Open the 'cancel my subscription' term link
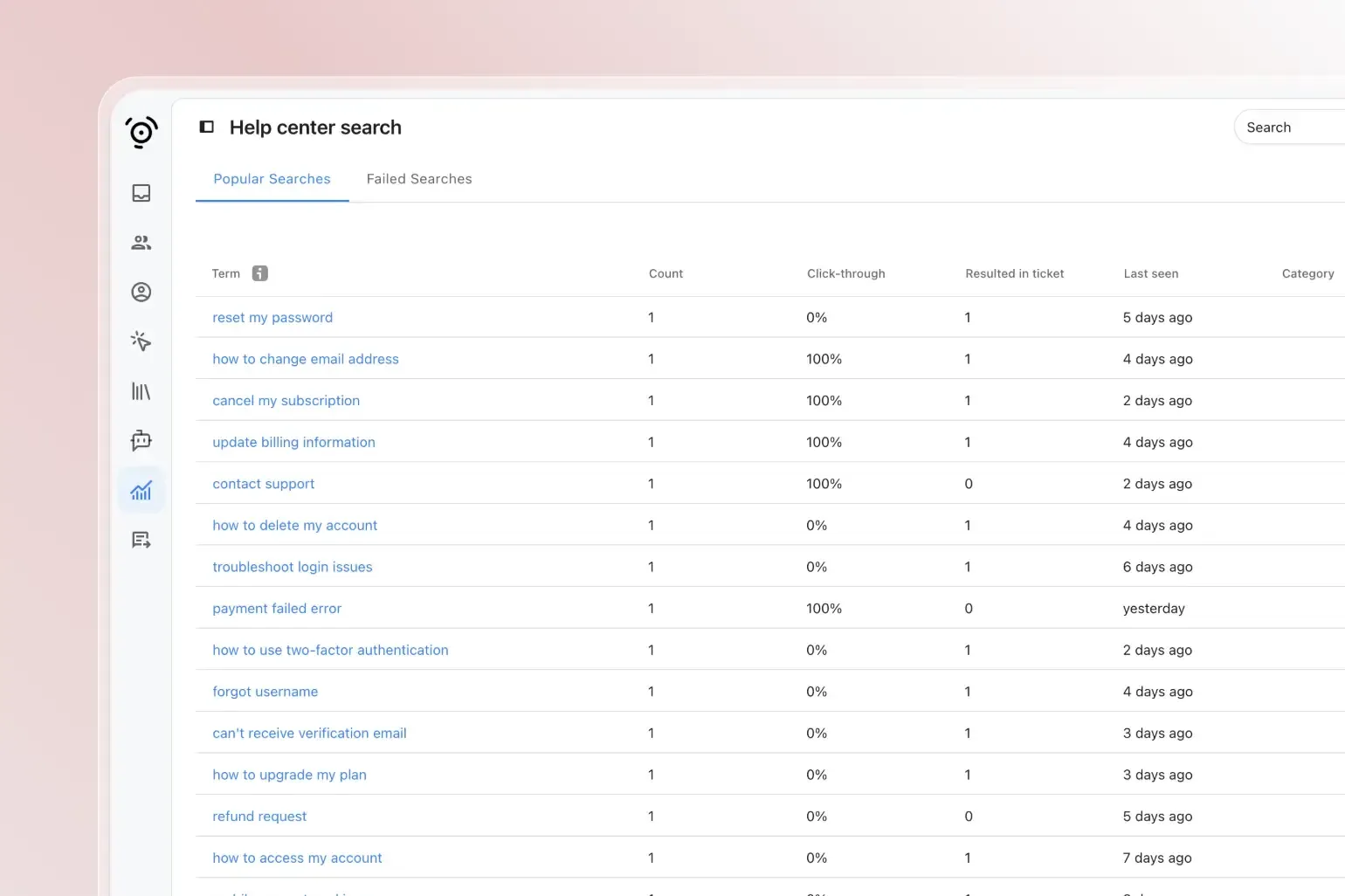Screen dimensions: 1345x896 coord(286,401)
